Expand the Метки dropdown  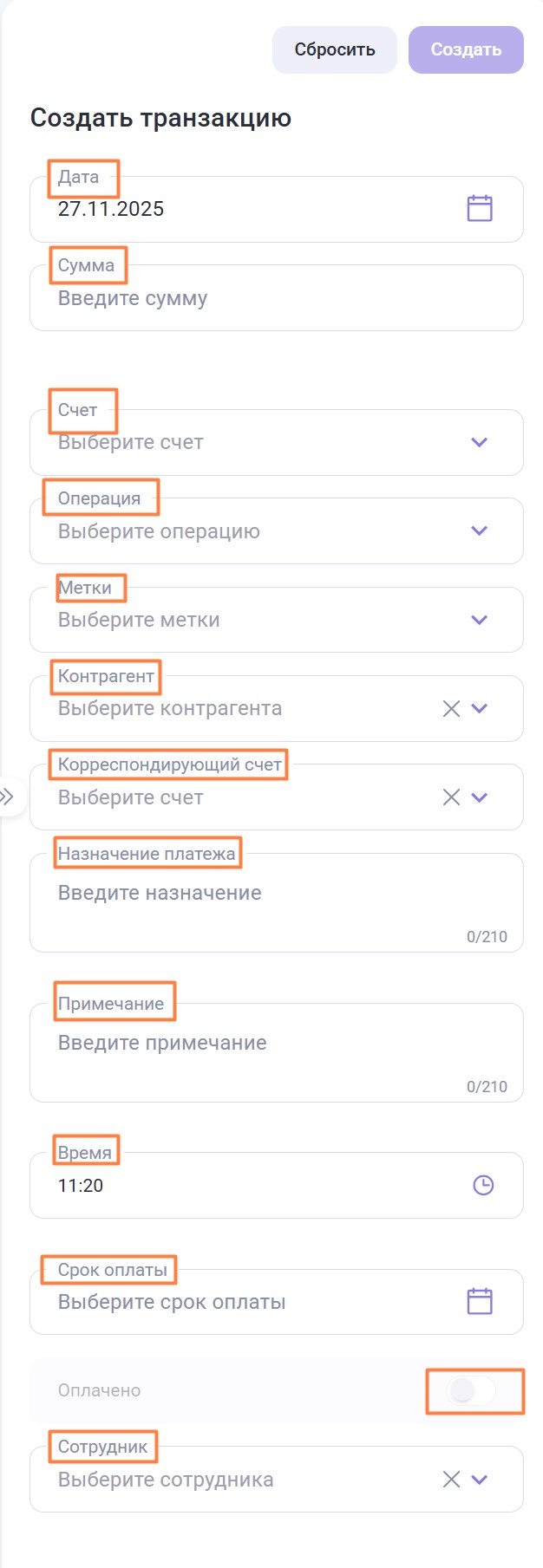click(479, 621)
